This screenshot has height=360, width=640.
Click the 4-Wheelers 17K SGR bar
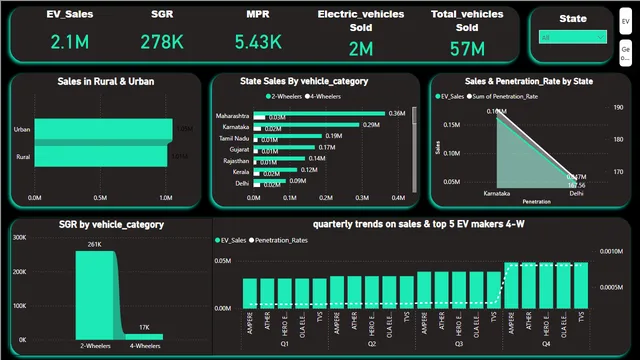coord(144,337)
